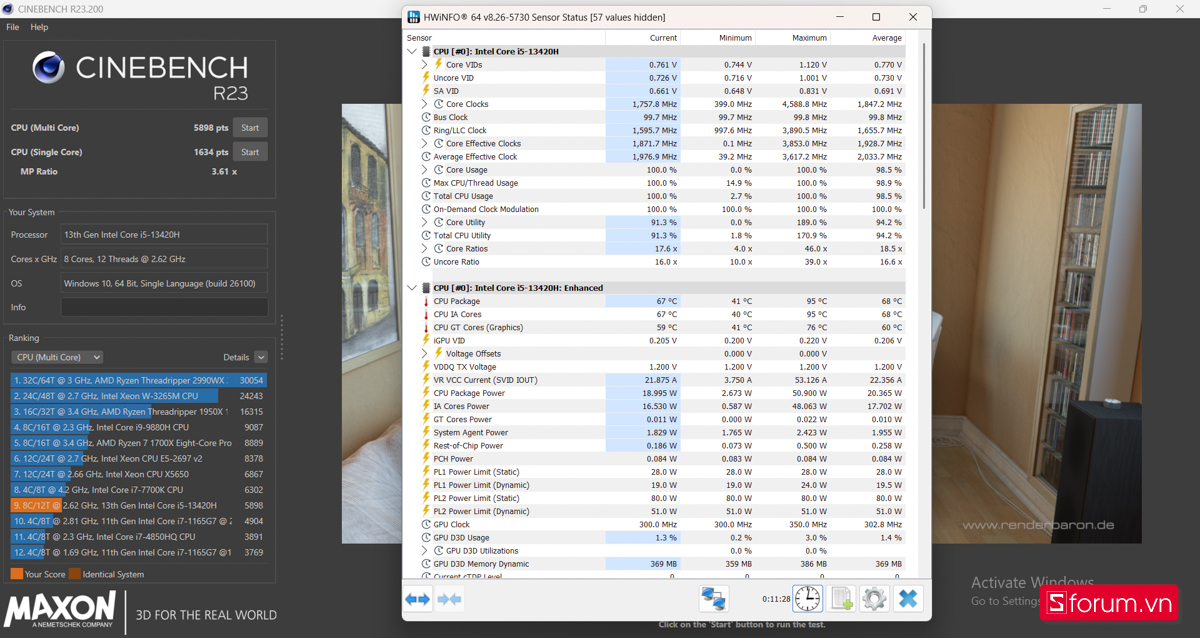1200x638 pixels.
Task: Click the clock reset timer icon in HWiNFO
Action: point(807,599)
